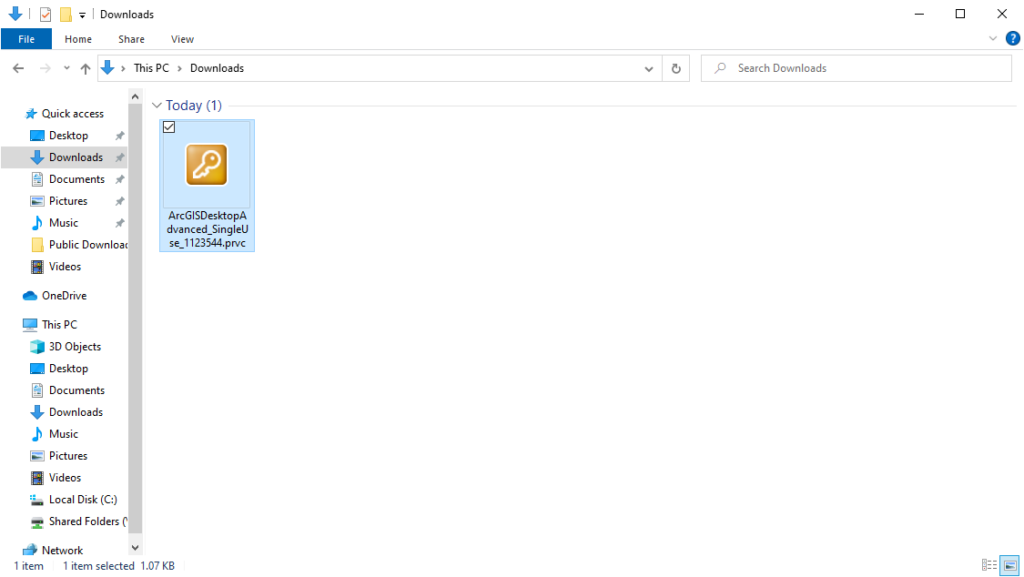Select Network in the navigation pane
This screenshot has width=1024, height=577.
click(62, 550)
